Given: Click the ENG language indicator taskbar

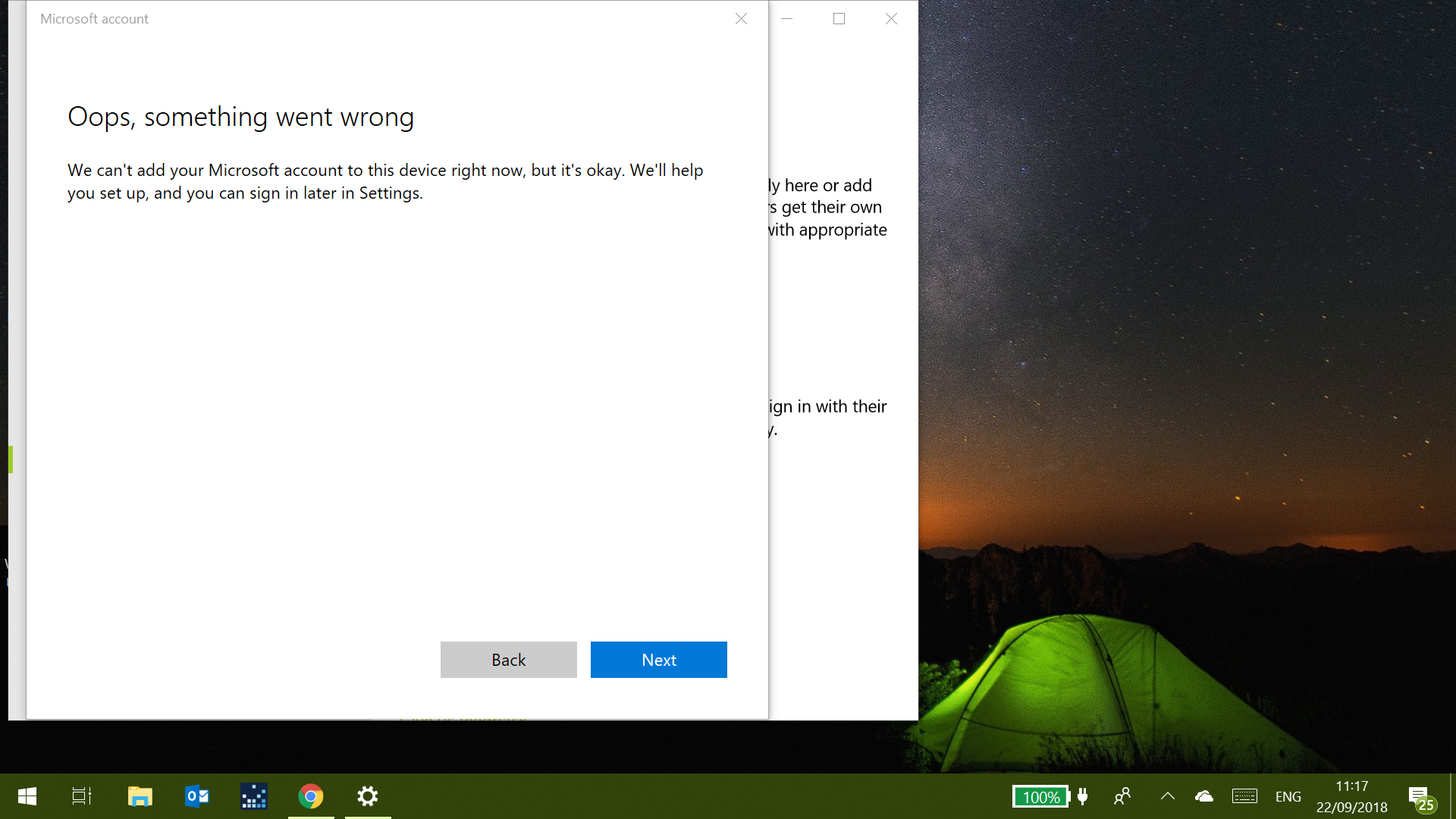Looking at the screenshot, I should point(1290,796).
